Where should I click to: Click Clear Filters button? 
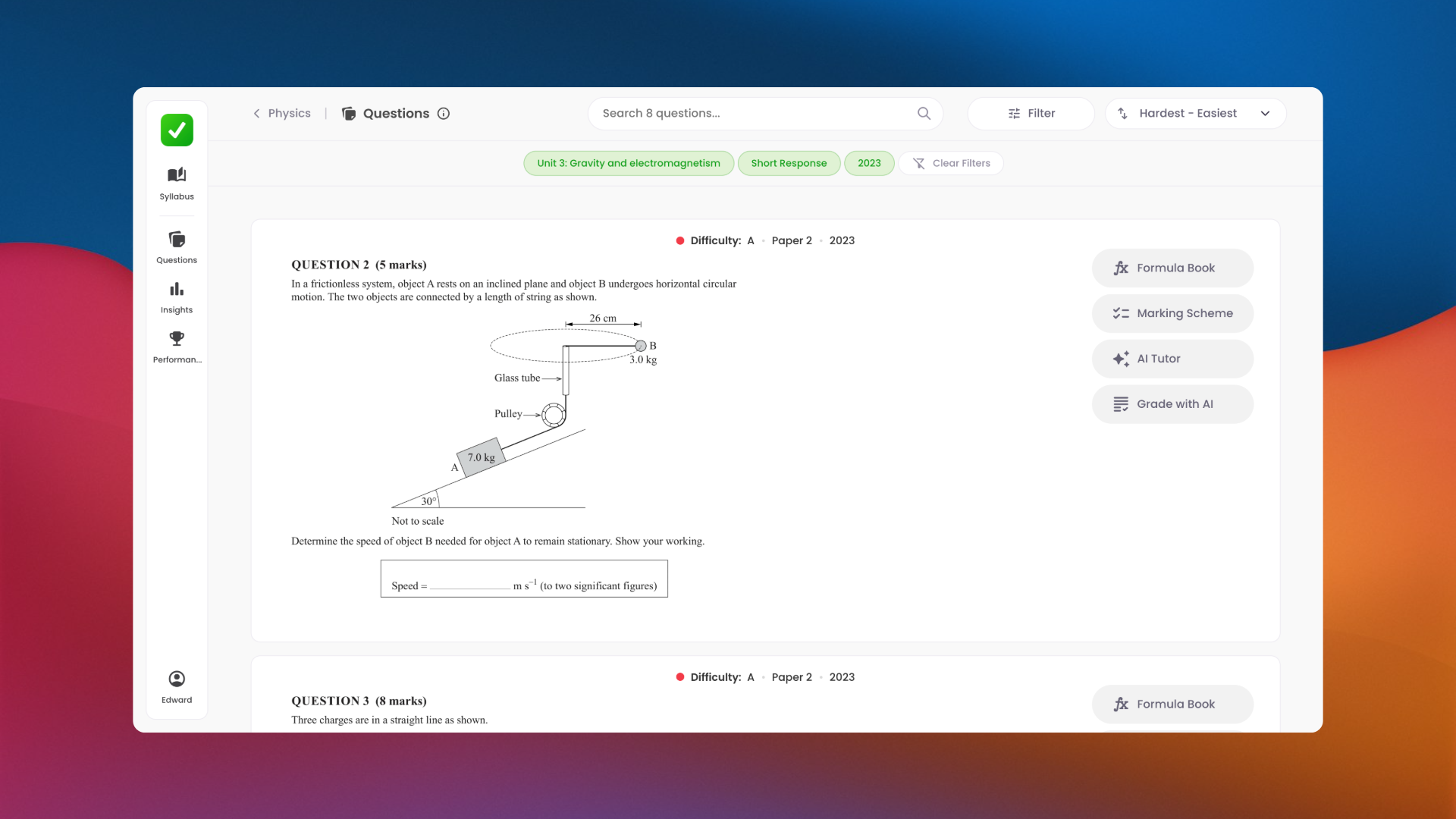(x=951, y=163)
